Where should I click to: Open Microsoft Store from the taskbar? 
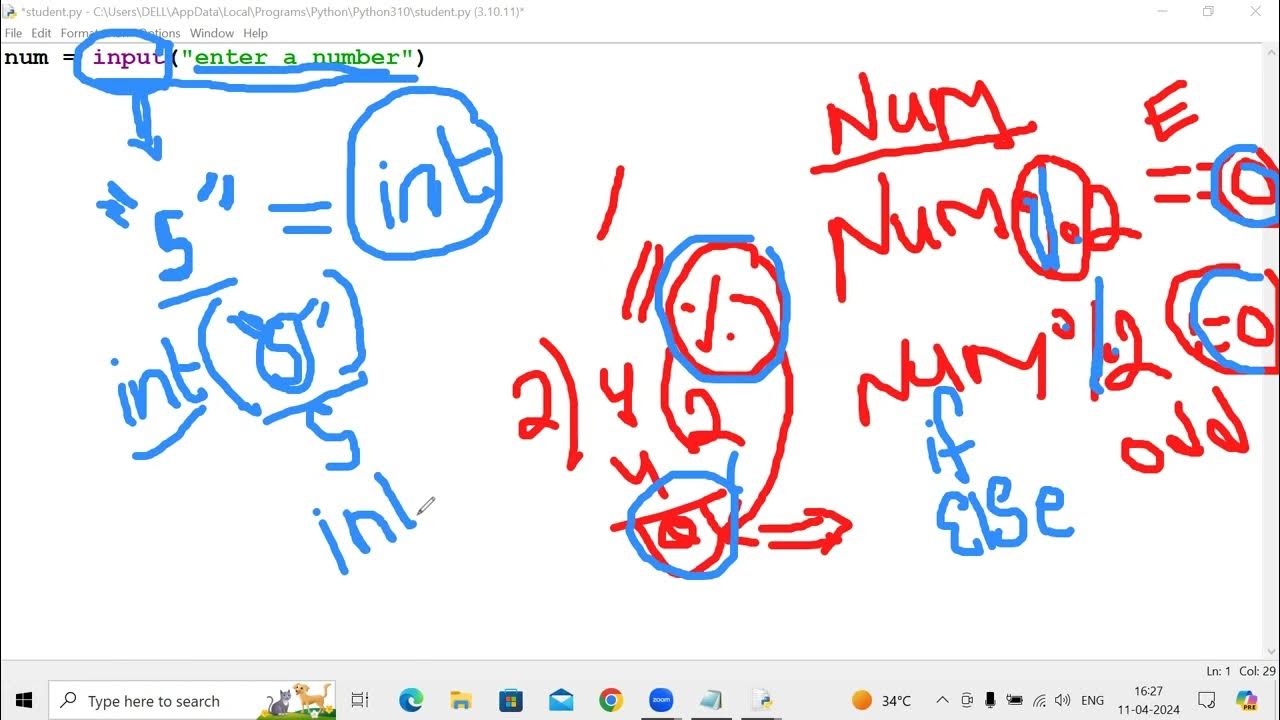click(511, 700)
